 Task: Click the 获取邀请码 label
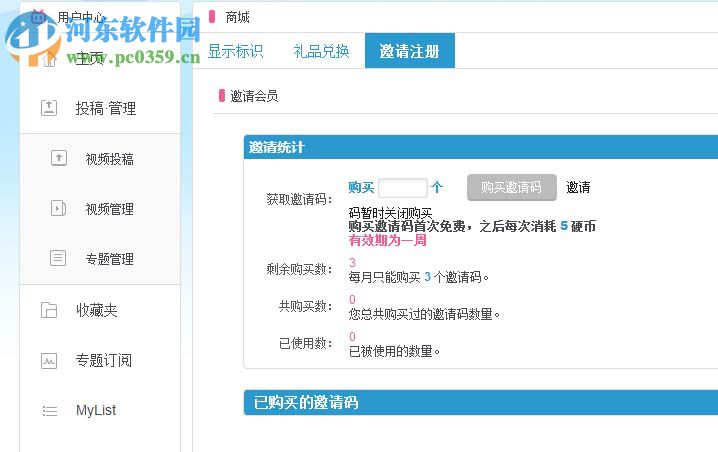click(x=299, y=199)
